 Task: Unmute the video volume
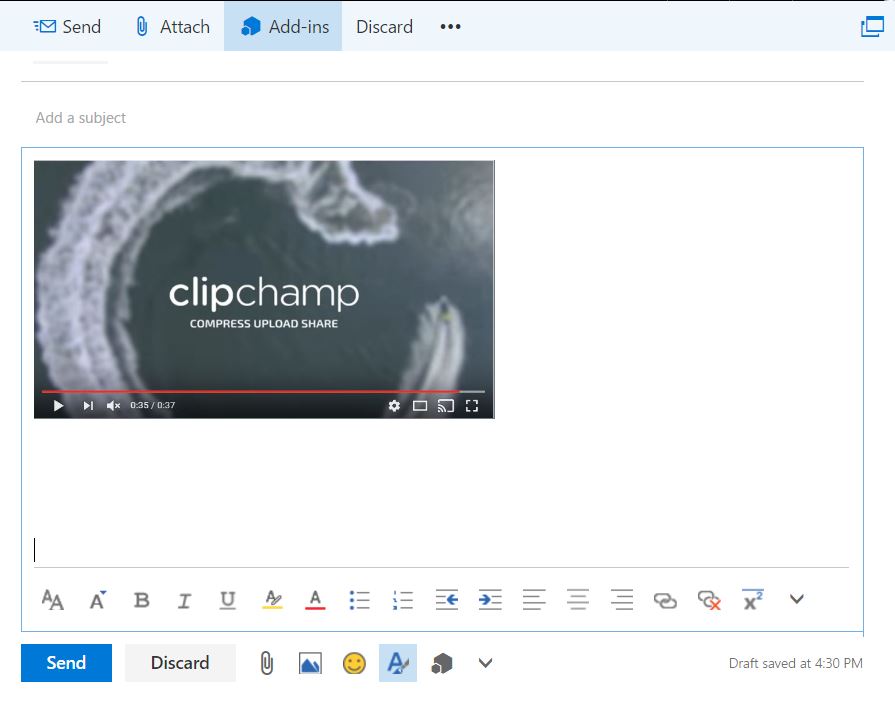pos(113,406)
